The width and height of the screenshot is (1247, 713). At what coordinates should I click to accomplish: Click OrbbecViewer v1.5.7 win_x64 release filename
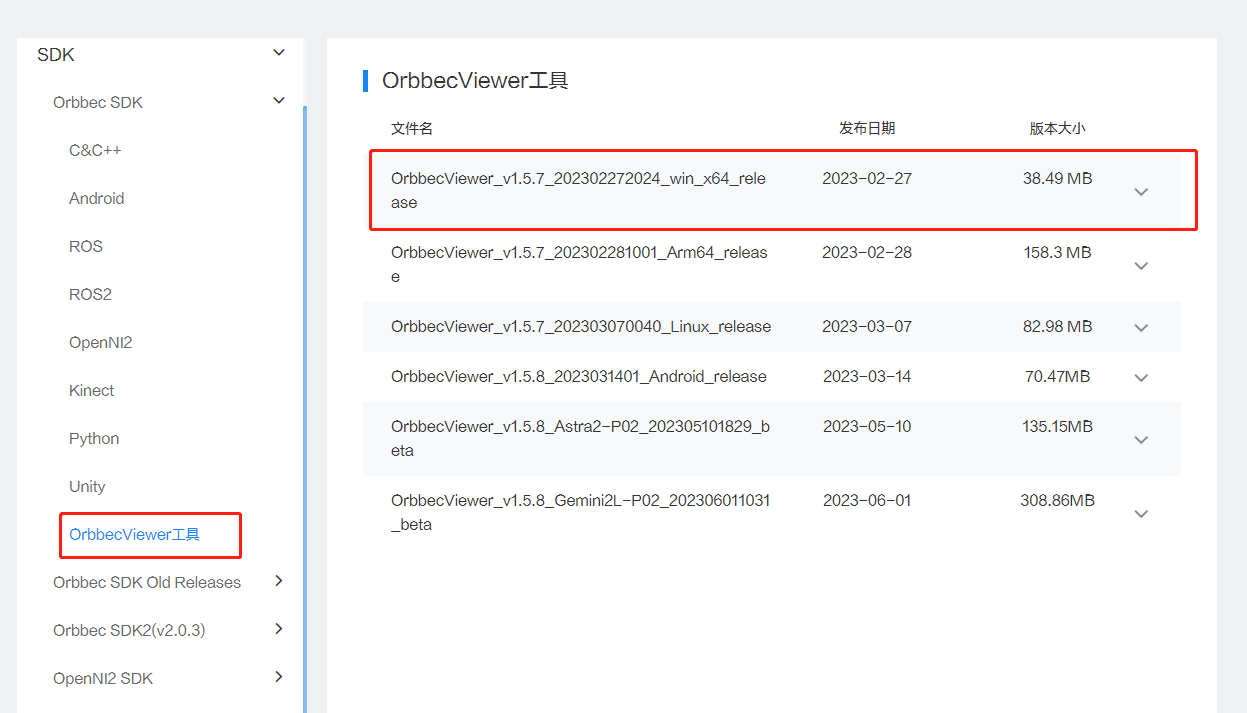(x=578, y=190)
